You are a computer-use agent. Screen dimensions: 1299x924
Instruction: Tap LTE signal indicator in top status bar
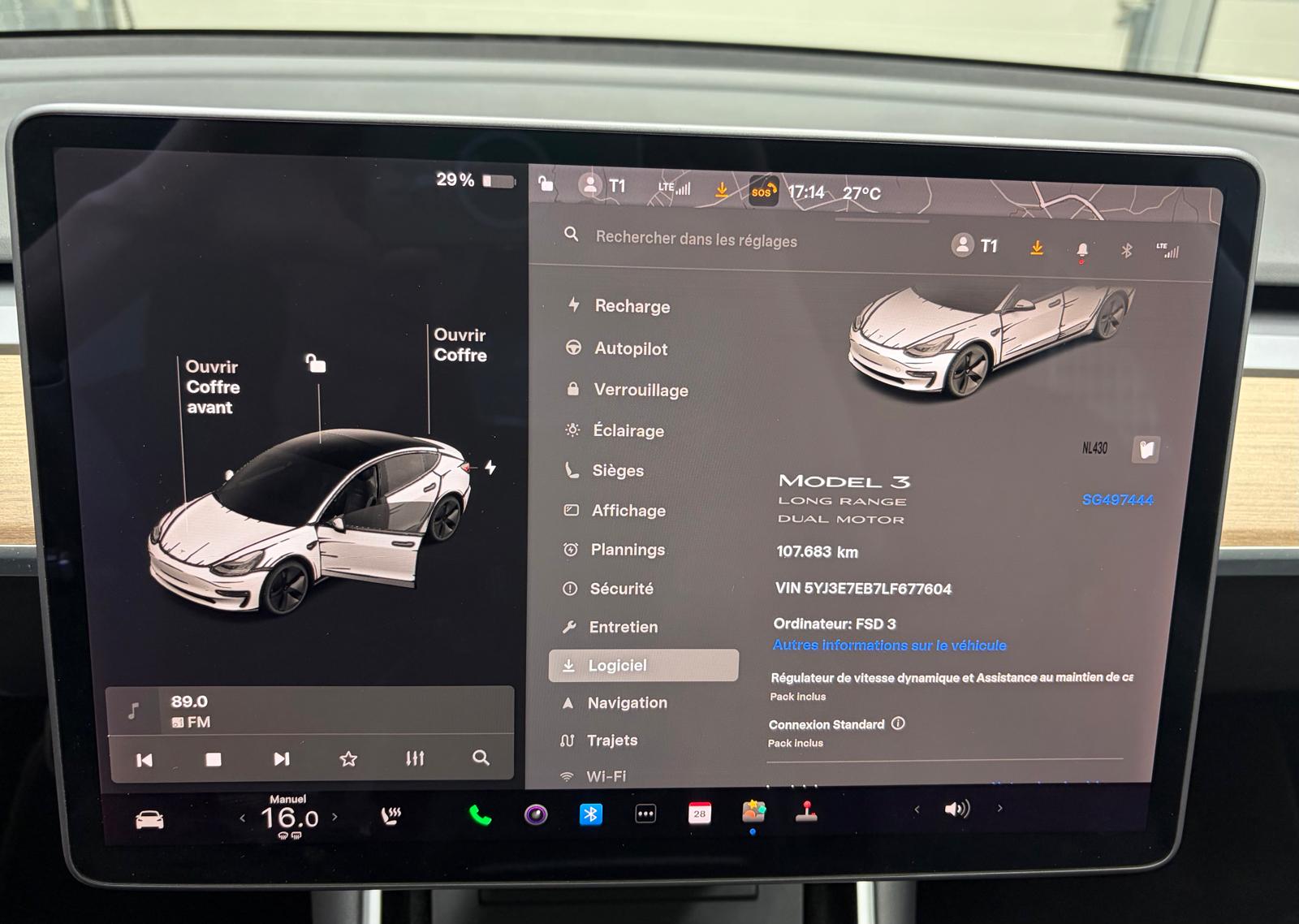click(674, 188)
